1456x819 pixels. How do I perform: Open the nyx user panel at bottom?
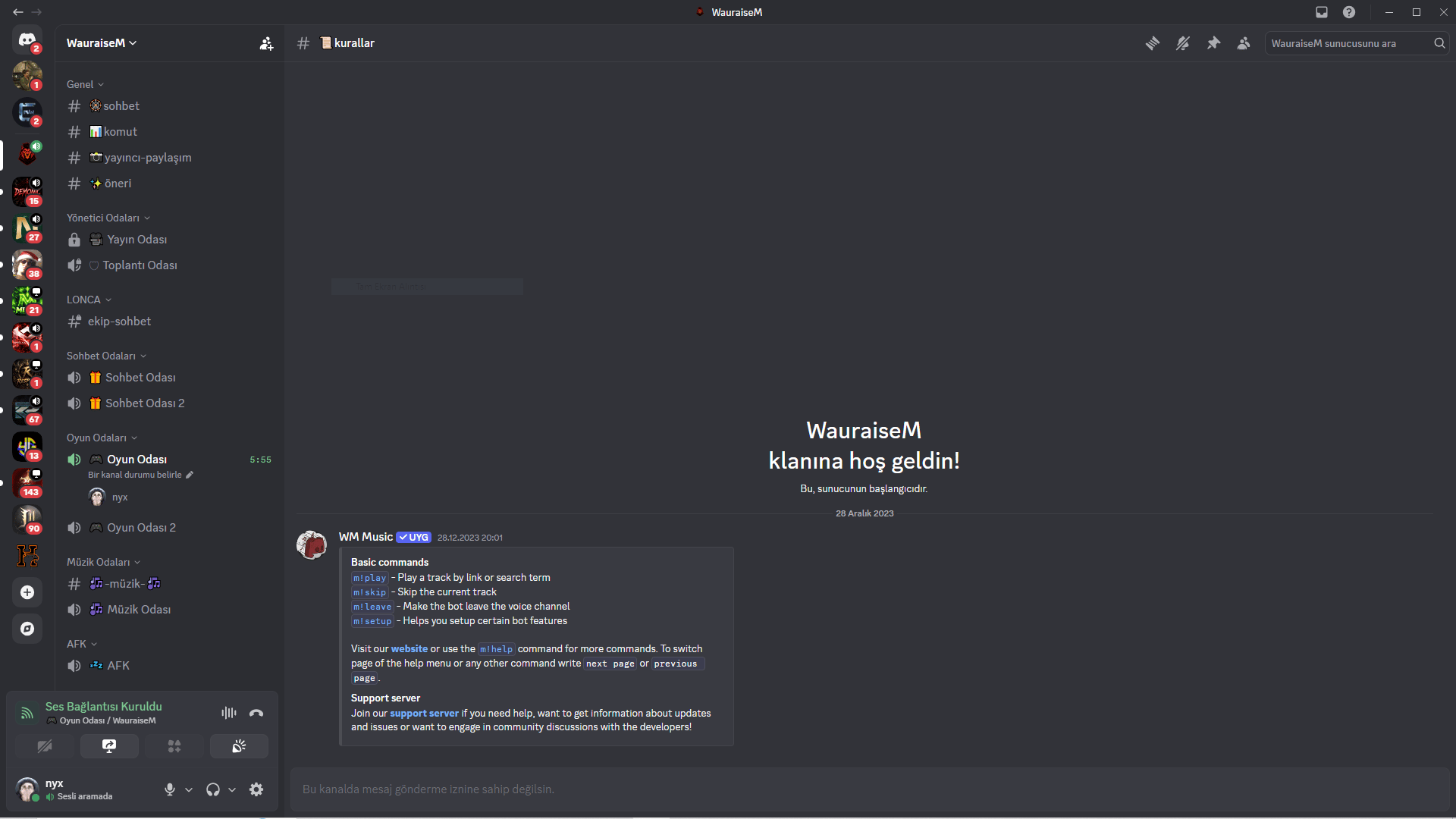82,789
